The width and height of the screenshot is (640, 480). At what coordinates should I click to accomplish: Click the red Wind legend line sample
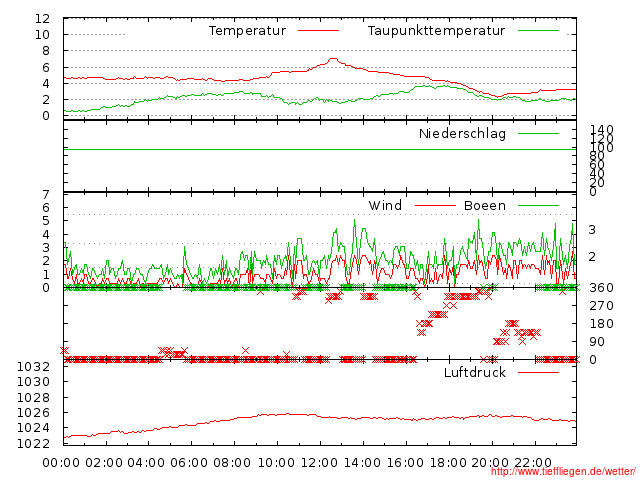[x=435, y=206]
